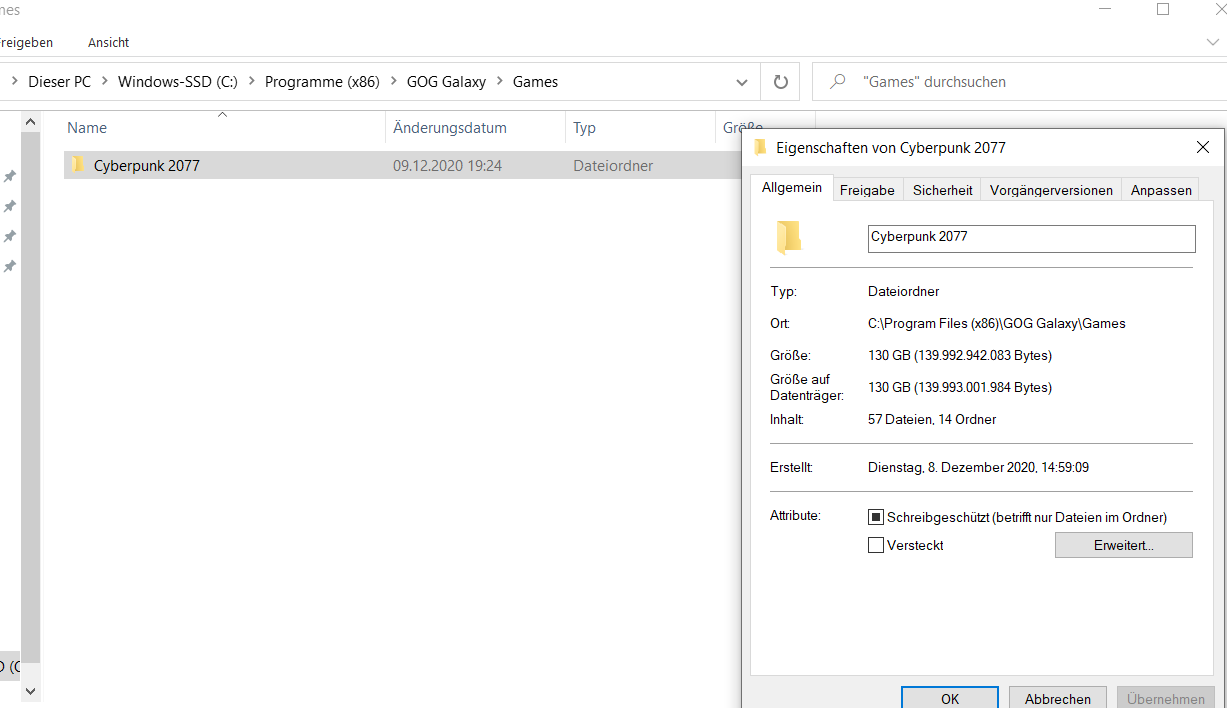Click the folder icon in properties dialog title bar
Image resolution: width=1227 pixels, height=708 pixels.
(x=760, y=147)
